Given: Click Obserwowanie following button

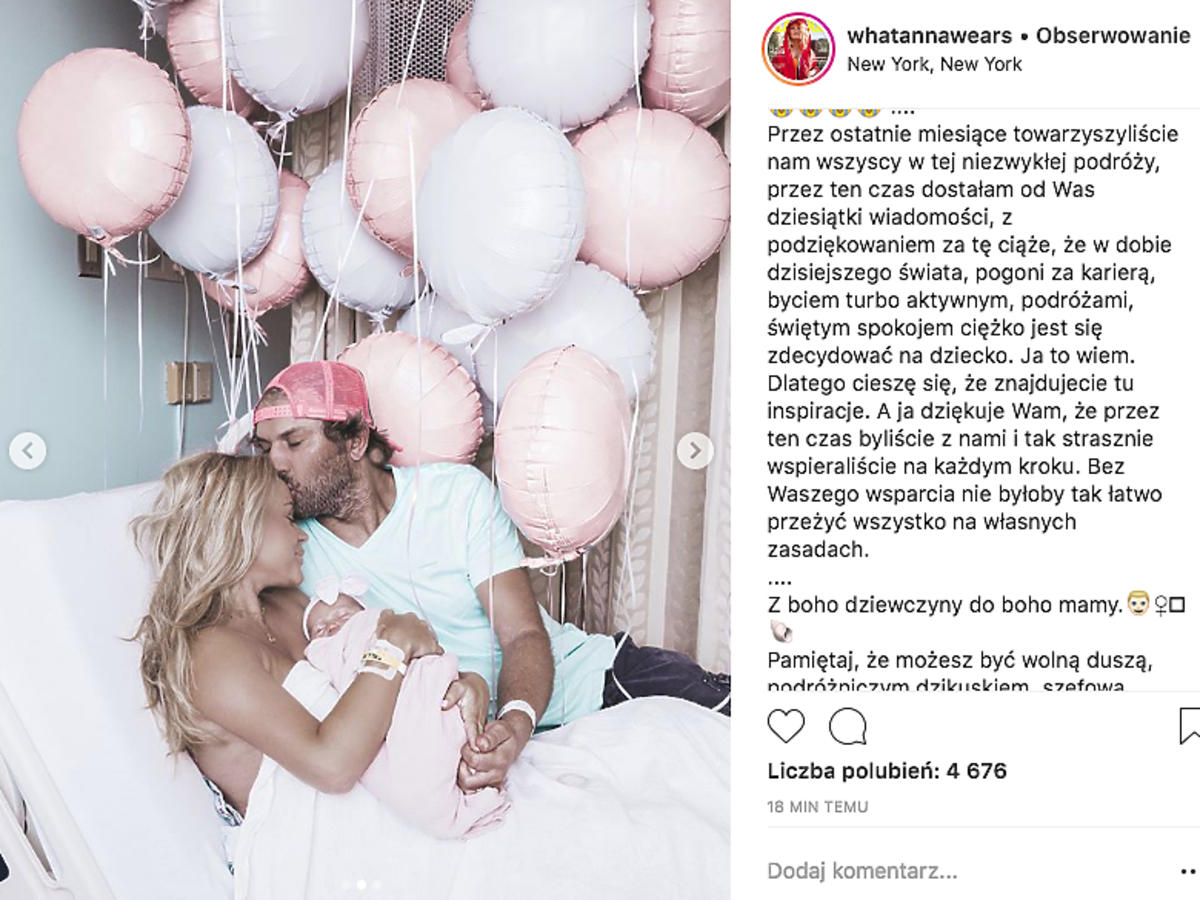Looking at the screenshot, I should pos(1113,36).
